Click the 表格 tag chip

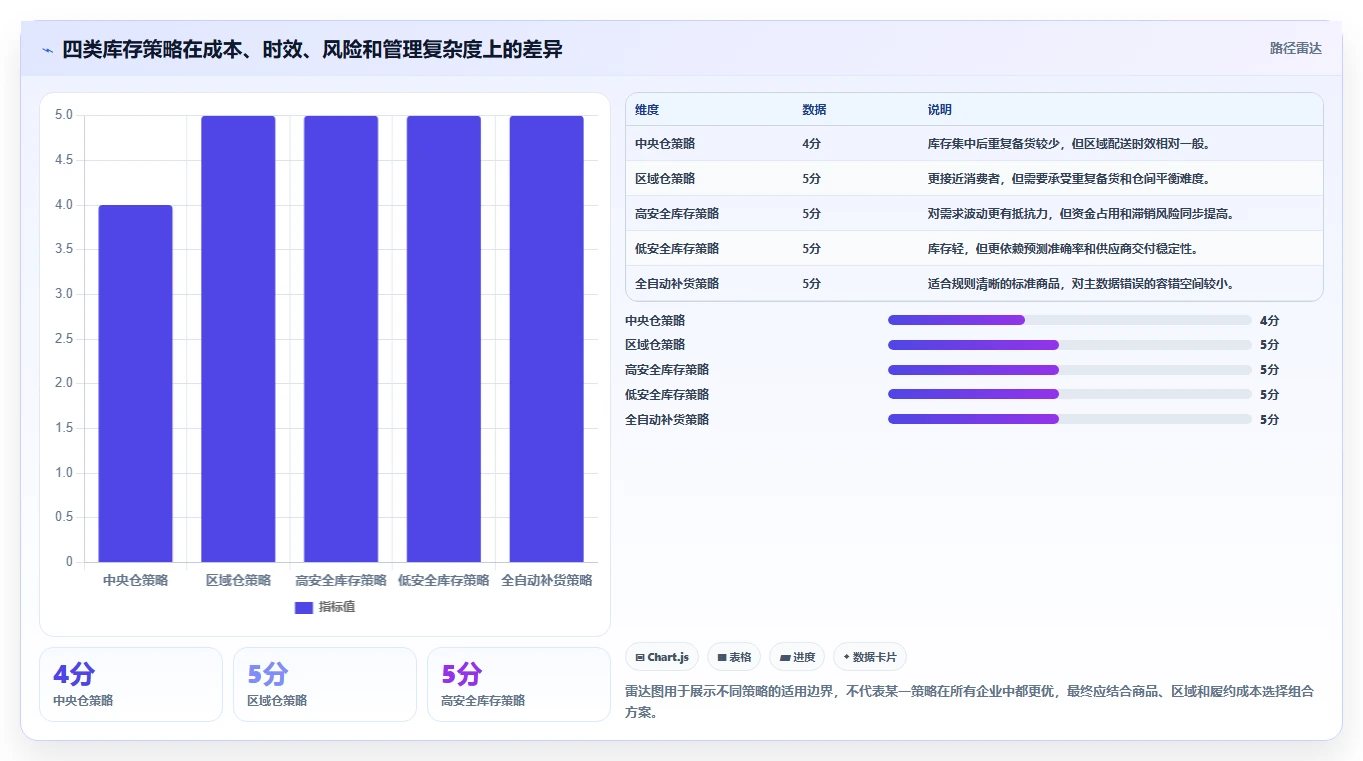pyautogui.click(x=734, y=657)
